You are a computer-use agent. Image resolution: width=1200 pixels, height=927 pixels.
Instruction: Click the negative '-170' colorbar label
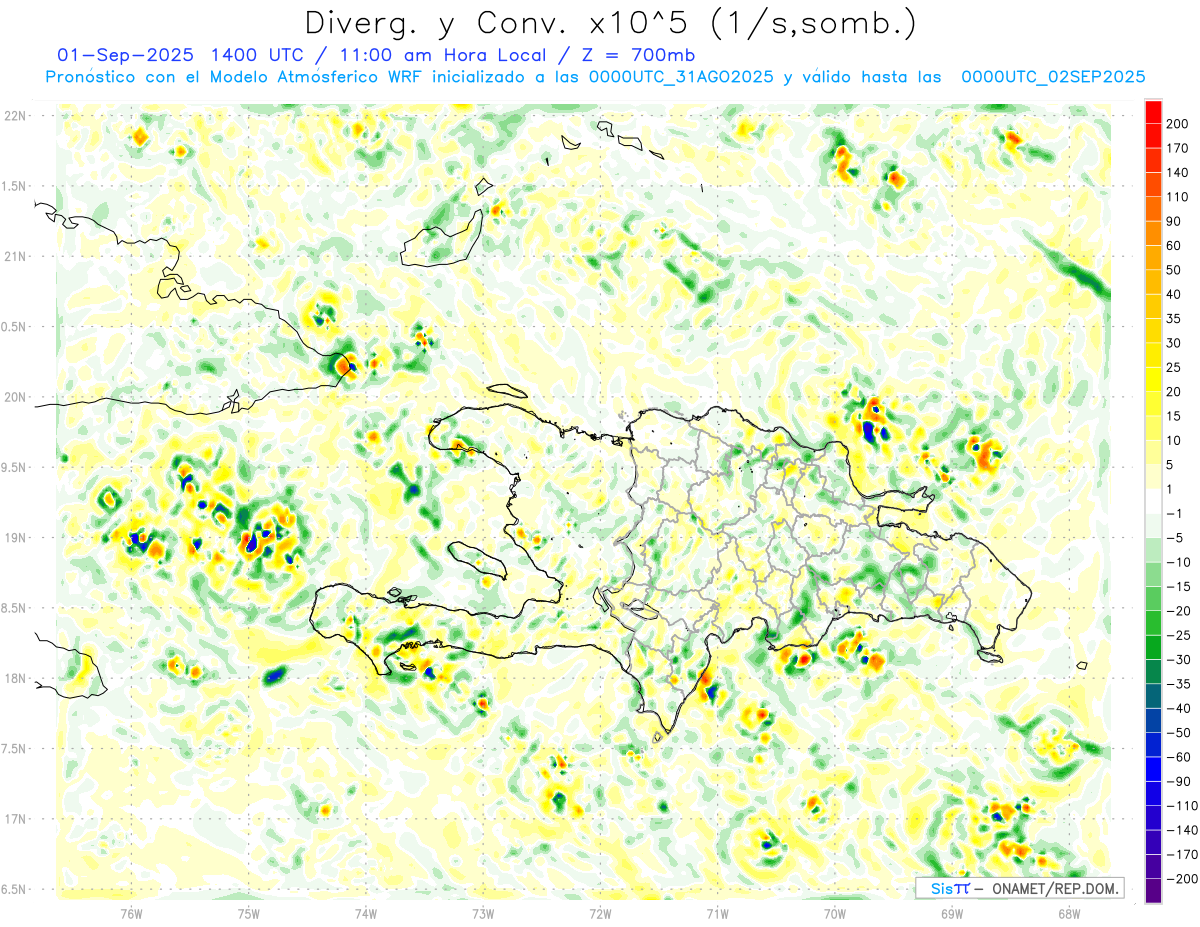point(1184,855)
